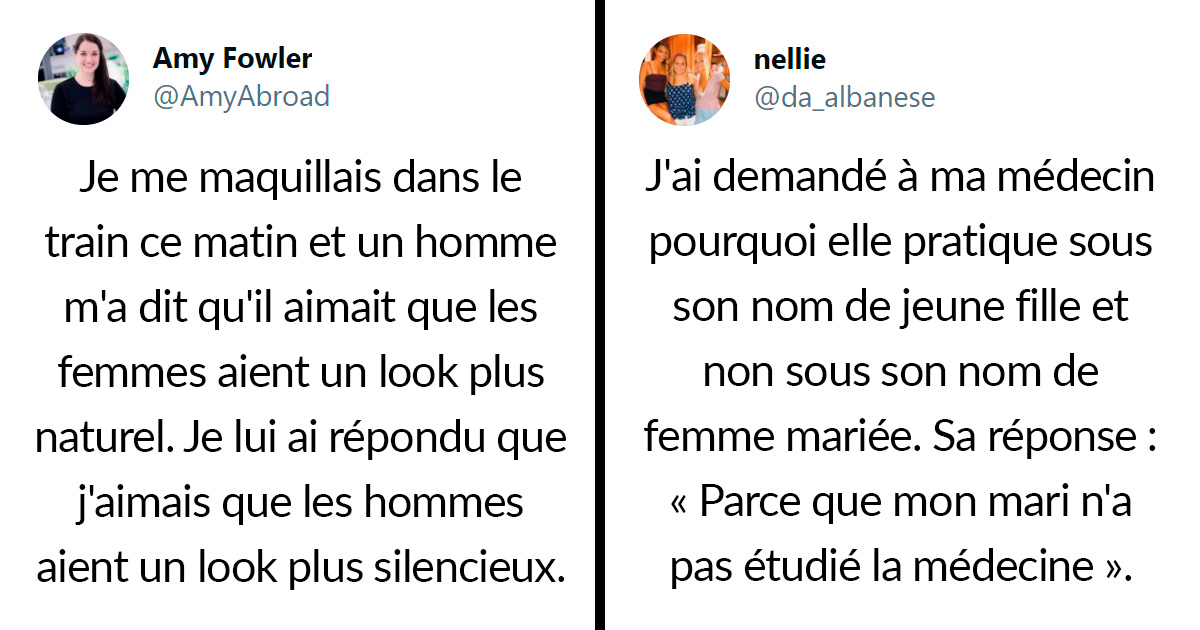1200x630 pixels.
Task: Click the line "pas étudié la médecine »."
Action: point(900,567)
